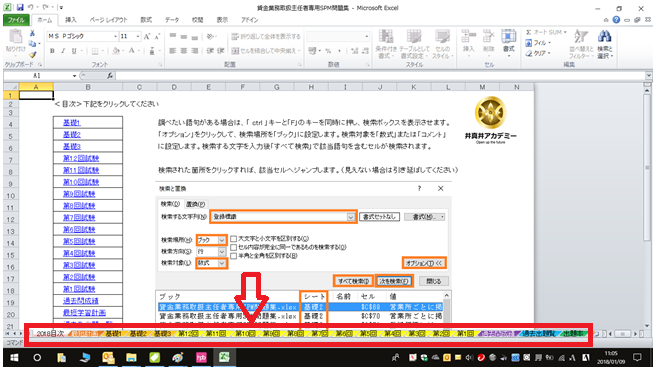653x369 pixels.
Task: Expand the MS P Gothic font name dropdown
Action: coord(115,36)
